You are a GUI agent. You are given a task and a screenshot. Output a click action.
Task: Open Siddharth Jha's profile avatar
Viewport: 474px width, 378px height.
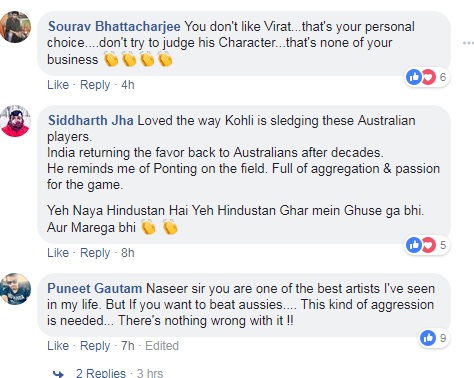pos(15,121)
